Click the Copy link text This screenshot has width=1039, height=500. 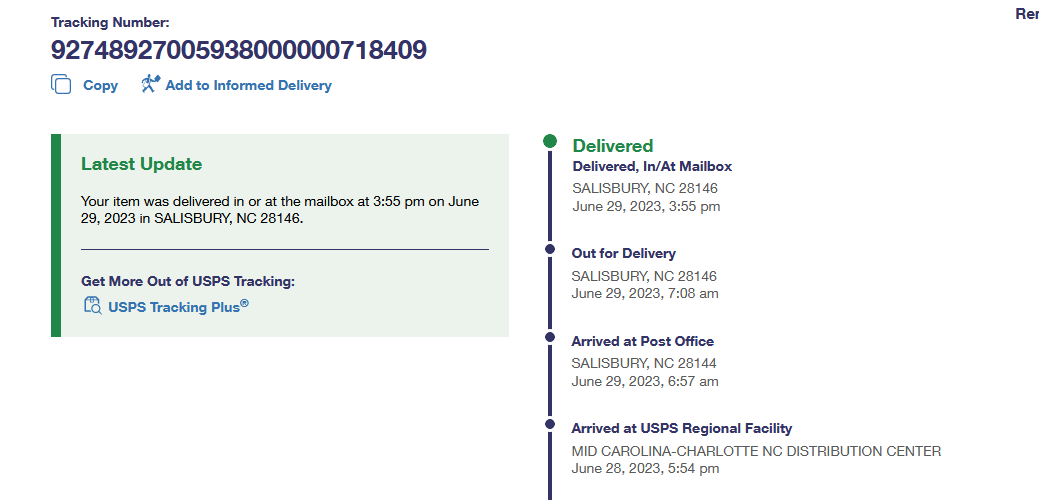[100, 86]
